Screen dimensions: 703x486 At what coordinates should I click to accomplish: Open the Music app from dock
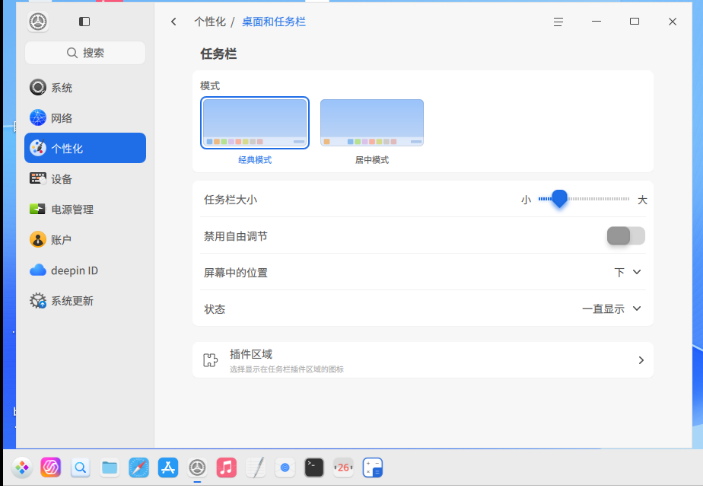(x=226, y=468)
